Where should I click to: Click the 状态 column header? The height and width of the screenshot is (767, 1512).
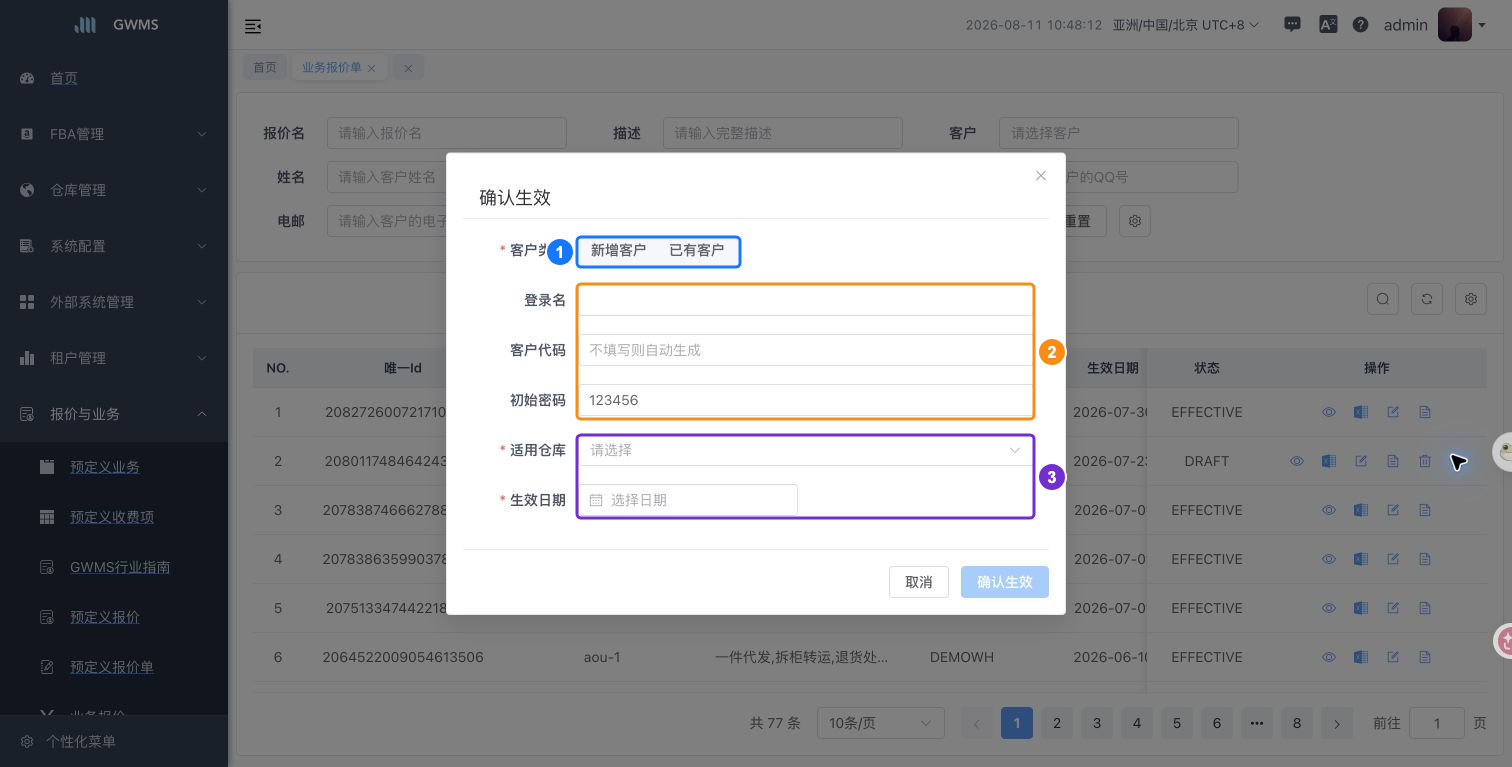pyautogui.click(x=1207, y=368)
